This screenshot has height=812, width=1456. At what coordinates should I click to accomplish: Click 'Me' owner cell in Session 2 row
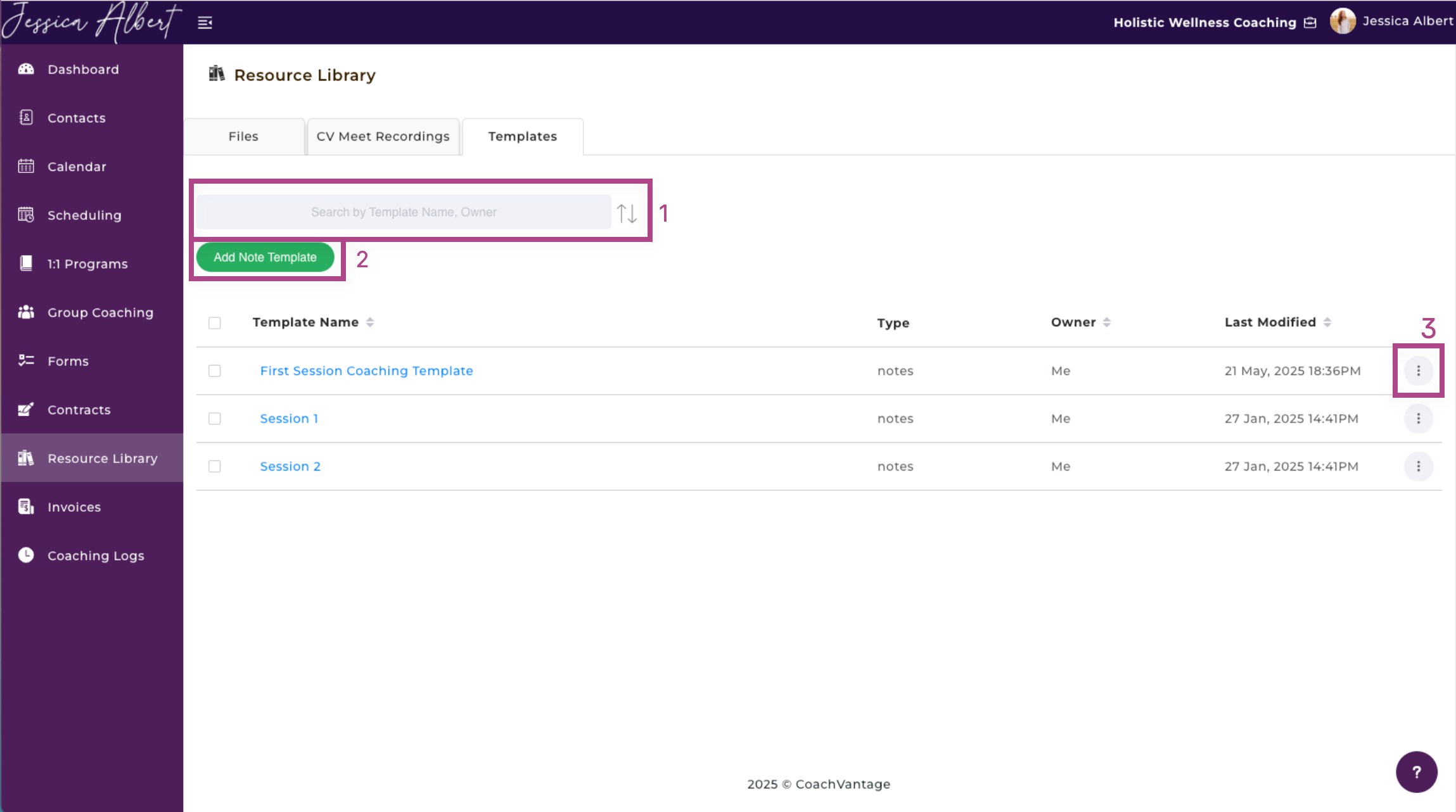click(x=1061, y=466)
